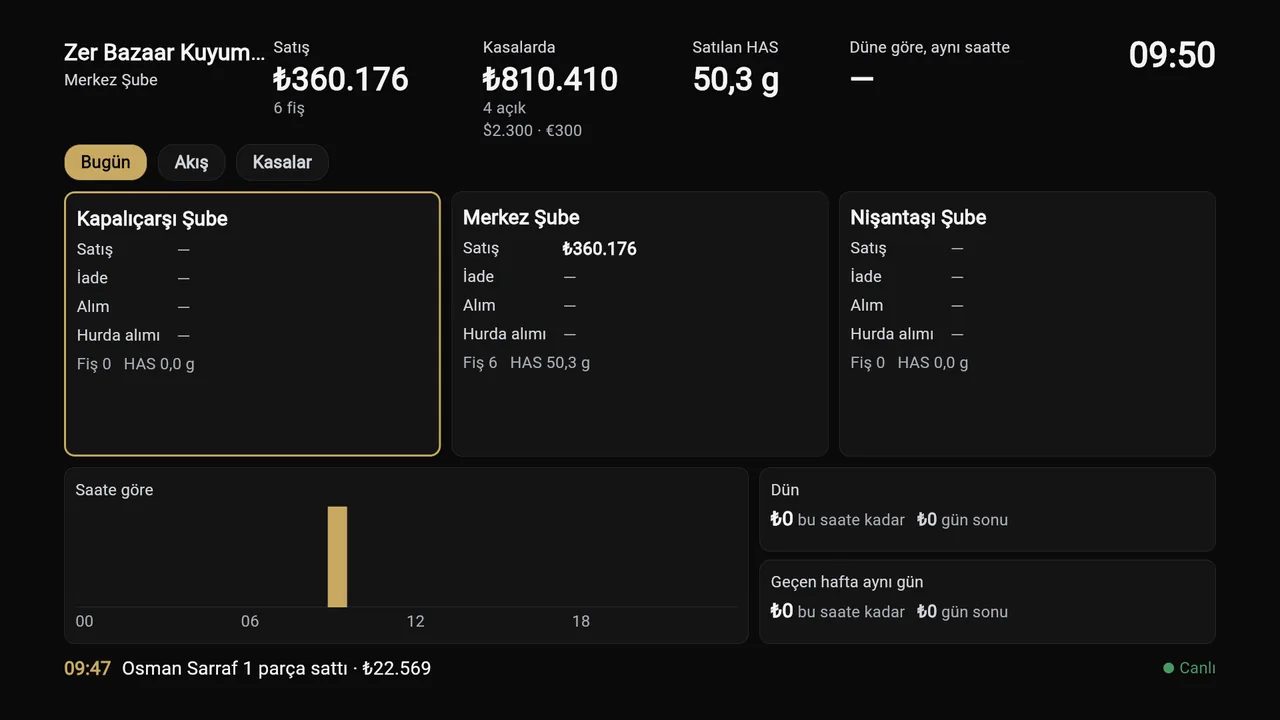Click the 'Merkez Şube' subtitle under store name
This screenshot has width=1280, height=720.
click(111, 80)
